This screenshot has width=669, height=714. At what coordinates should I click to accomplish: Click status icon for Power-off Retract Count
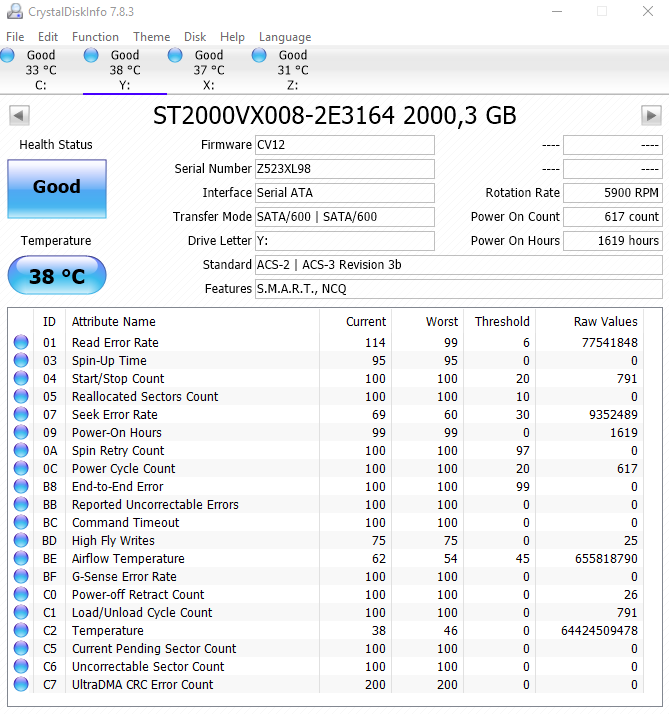21,594
